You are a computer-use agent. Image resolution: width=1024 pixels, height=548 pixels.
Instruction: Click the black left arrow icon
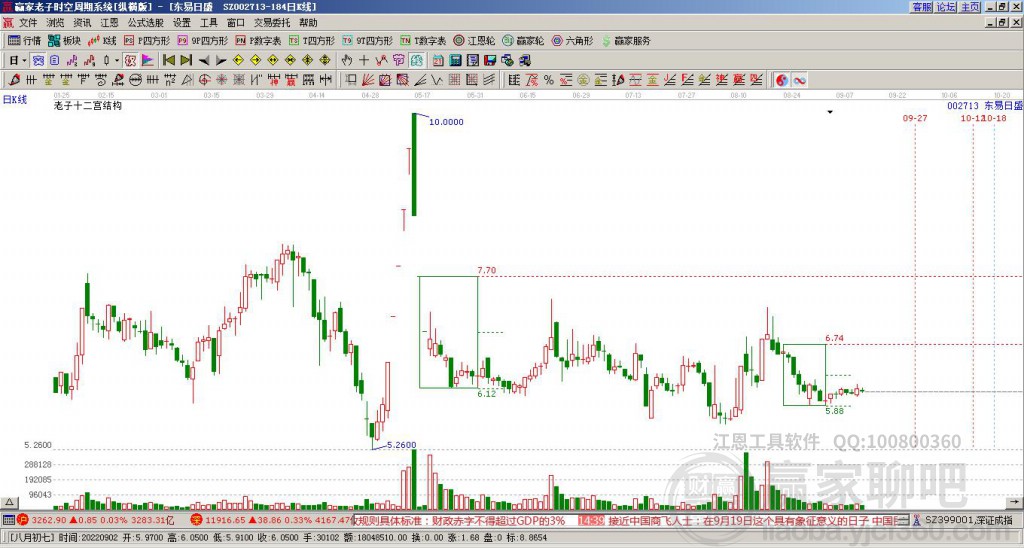pos(204,61)
